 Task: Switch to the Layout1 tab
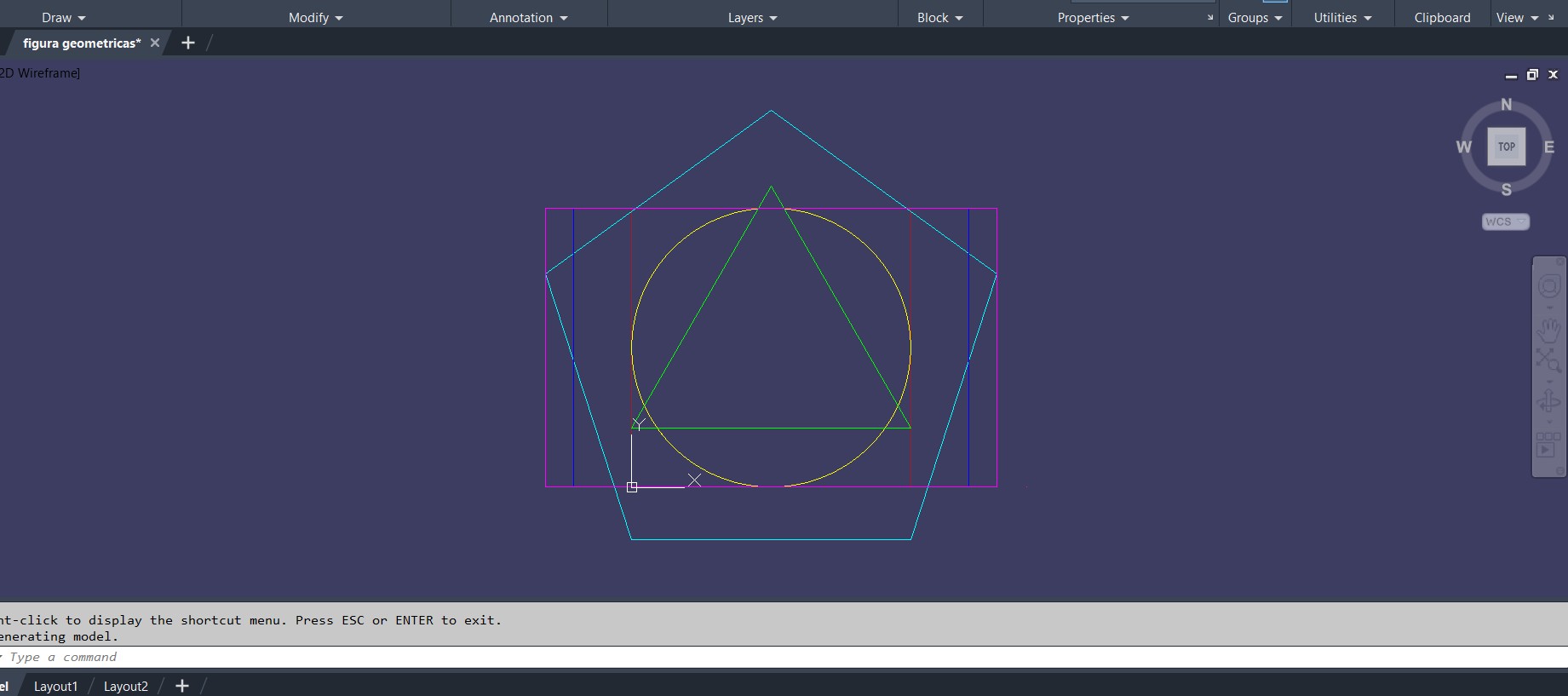[x=55, y=686]
